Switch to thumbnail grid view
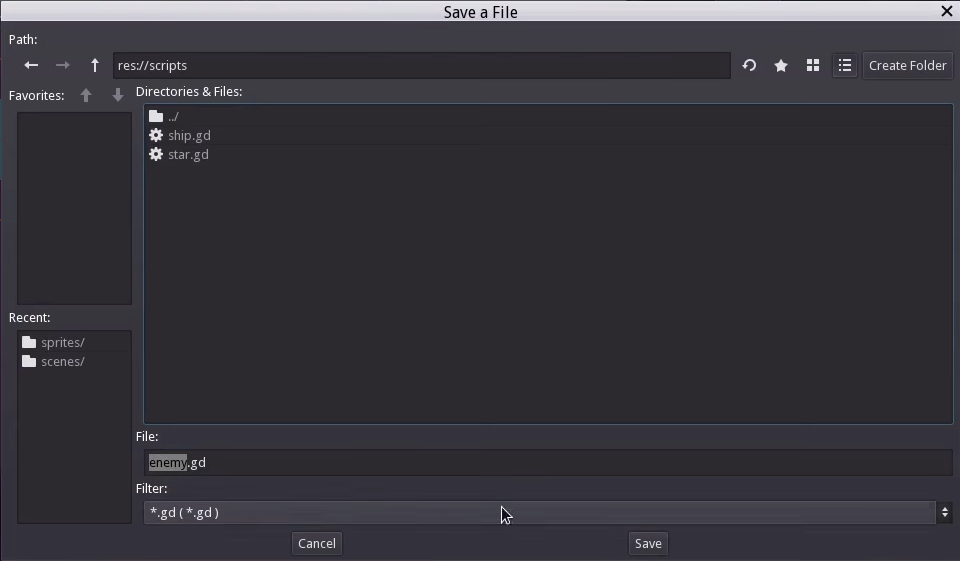 point(812,66)
